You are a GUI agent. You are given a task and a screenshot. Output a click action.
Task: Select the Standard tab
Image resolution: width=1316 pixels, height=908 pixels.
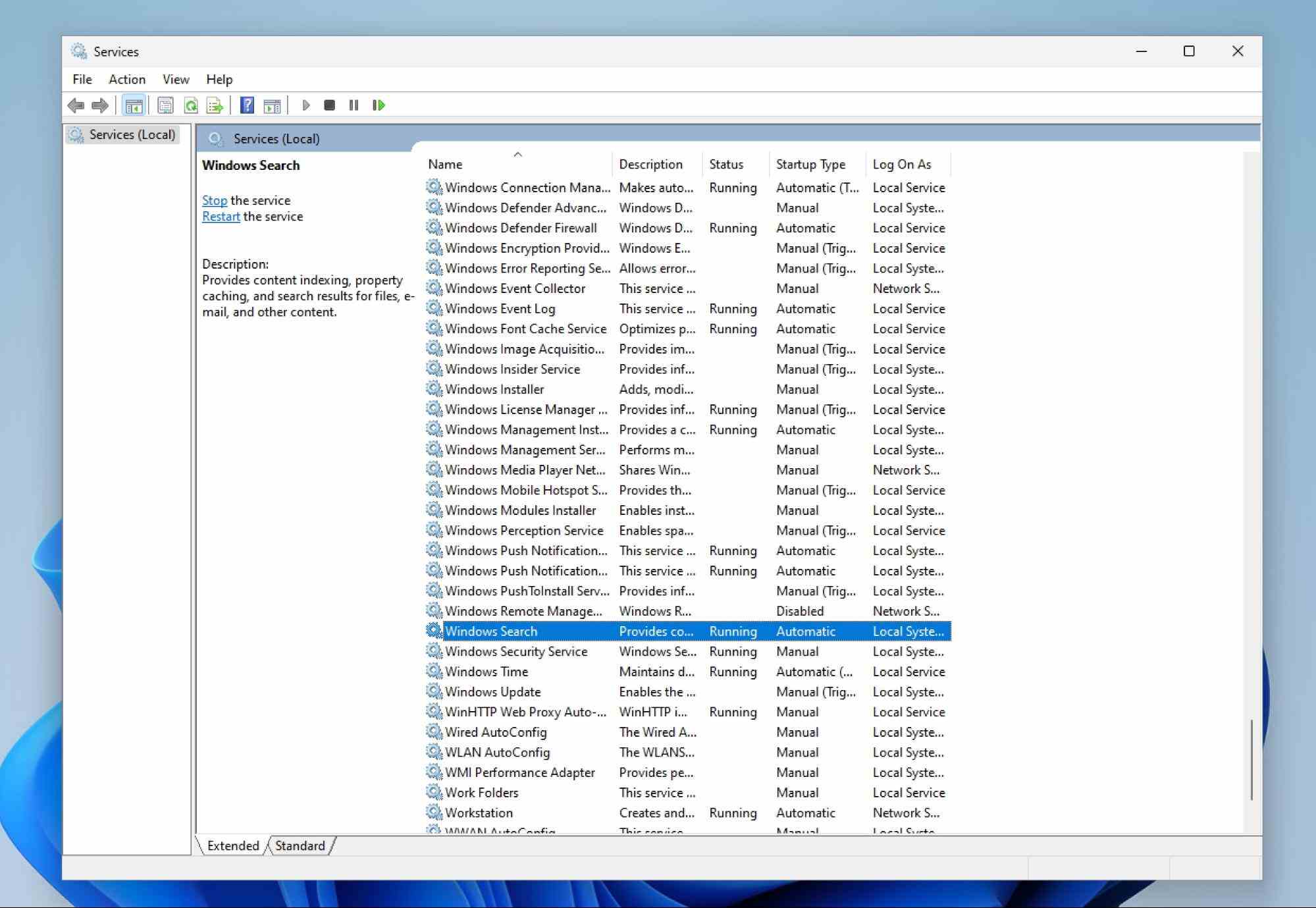point(300,845)
